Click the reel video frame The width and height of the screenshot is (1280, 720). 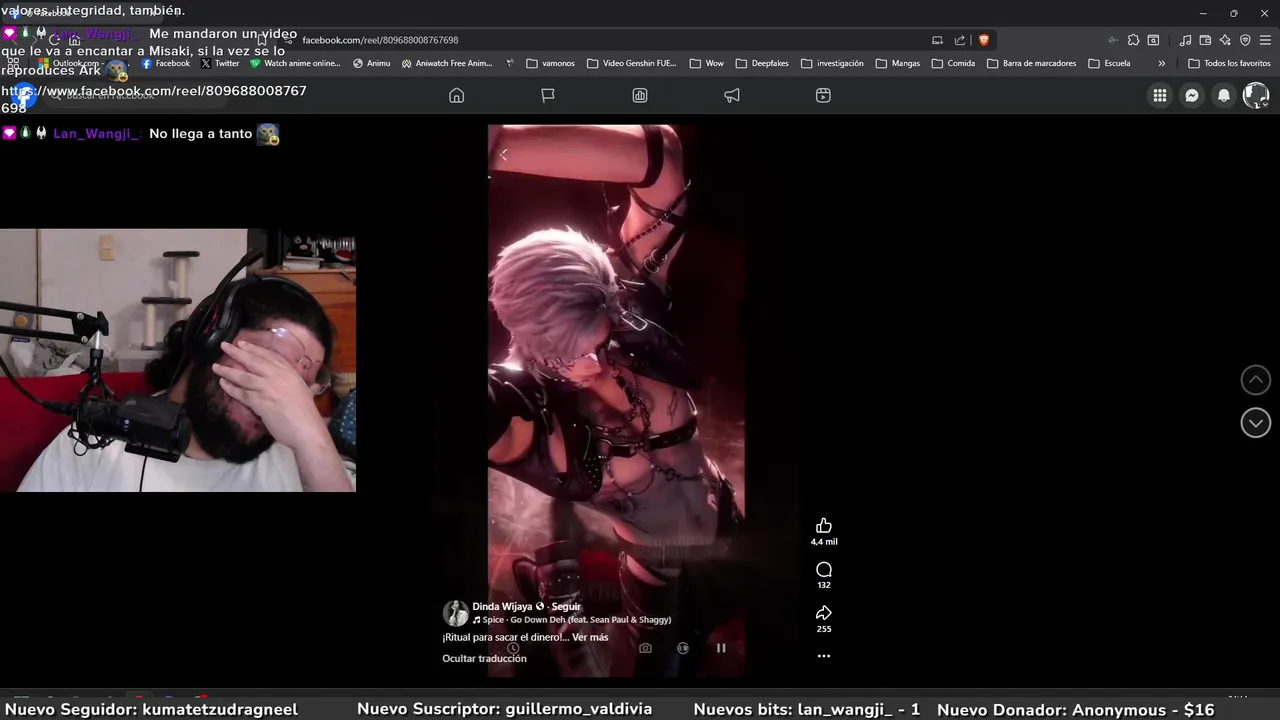tap(616, 400)
